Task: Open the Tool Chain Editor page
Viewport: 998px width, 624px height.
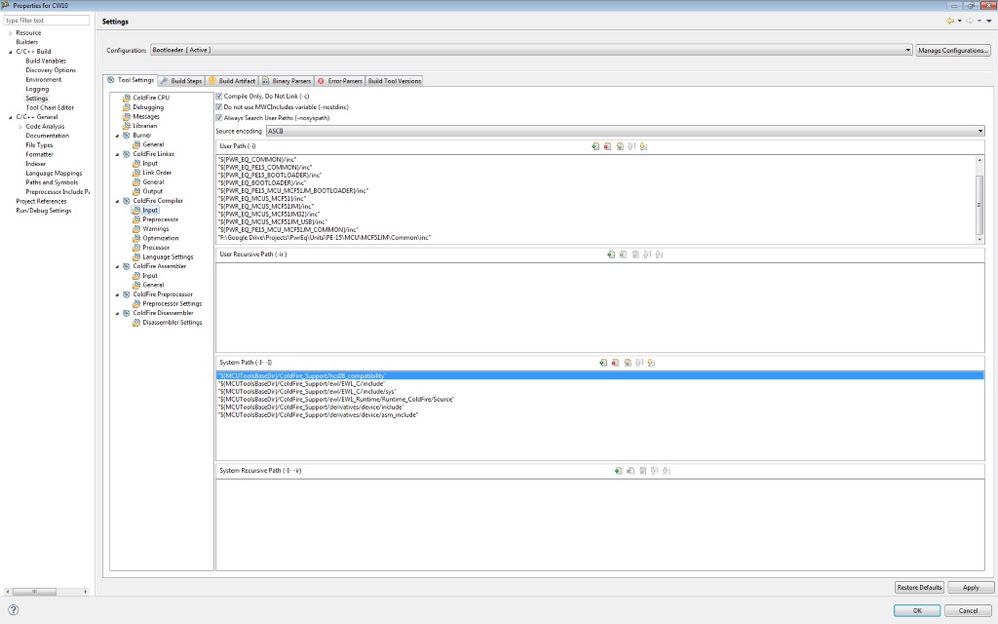Action: (x=50, y=108)
